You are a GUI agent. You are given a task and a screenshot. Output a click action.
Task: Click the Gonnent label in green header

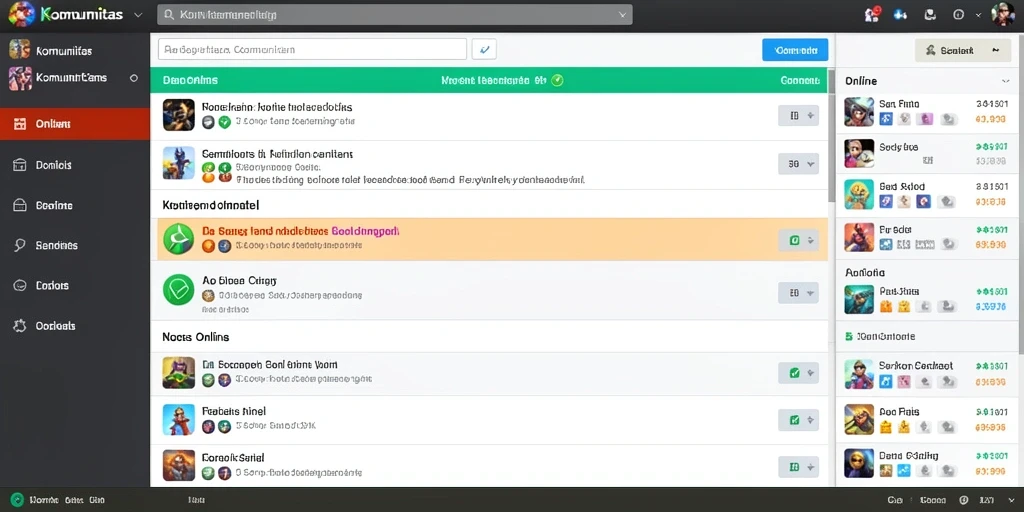[x=800, y=80]
